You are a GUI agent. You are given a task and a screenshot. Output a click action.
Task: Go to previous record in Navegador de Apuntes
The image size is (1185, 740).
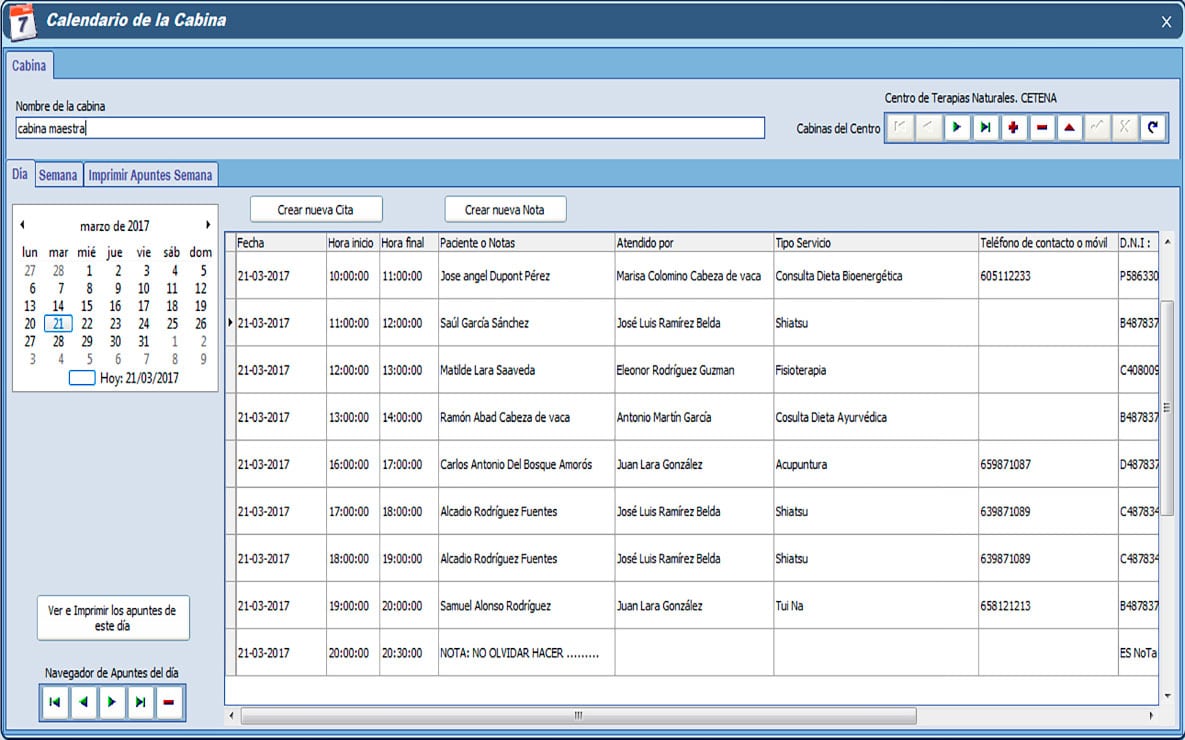pos(83,703)
